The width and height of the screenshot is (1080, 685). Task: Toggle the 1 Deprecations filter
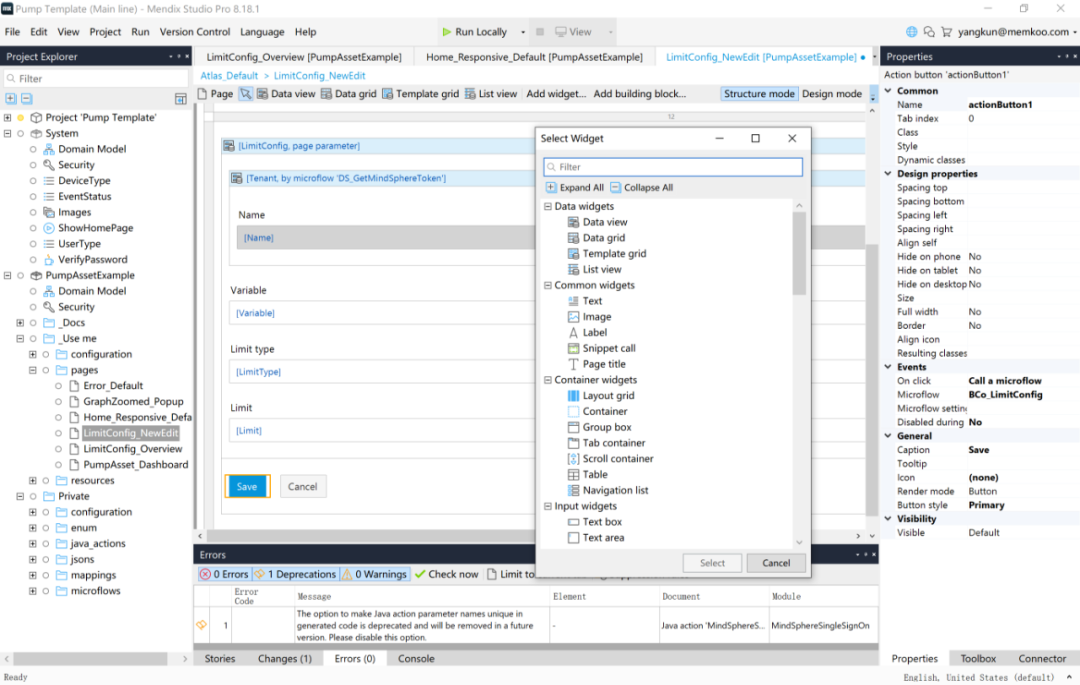click(x=295, y=574)
